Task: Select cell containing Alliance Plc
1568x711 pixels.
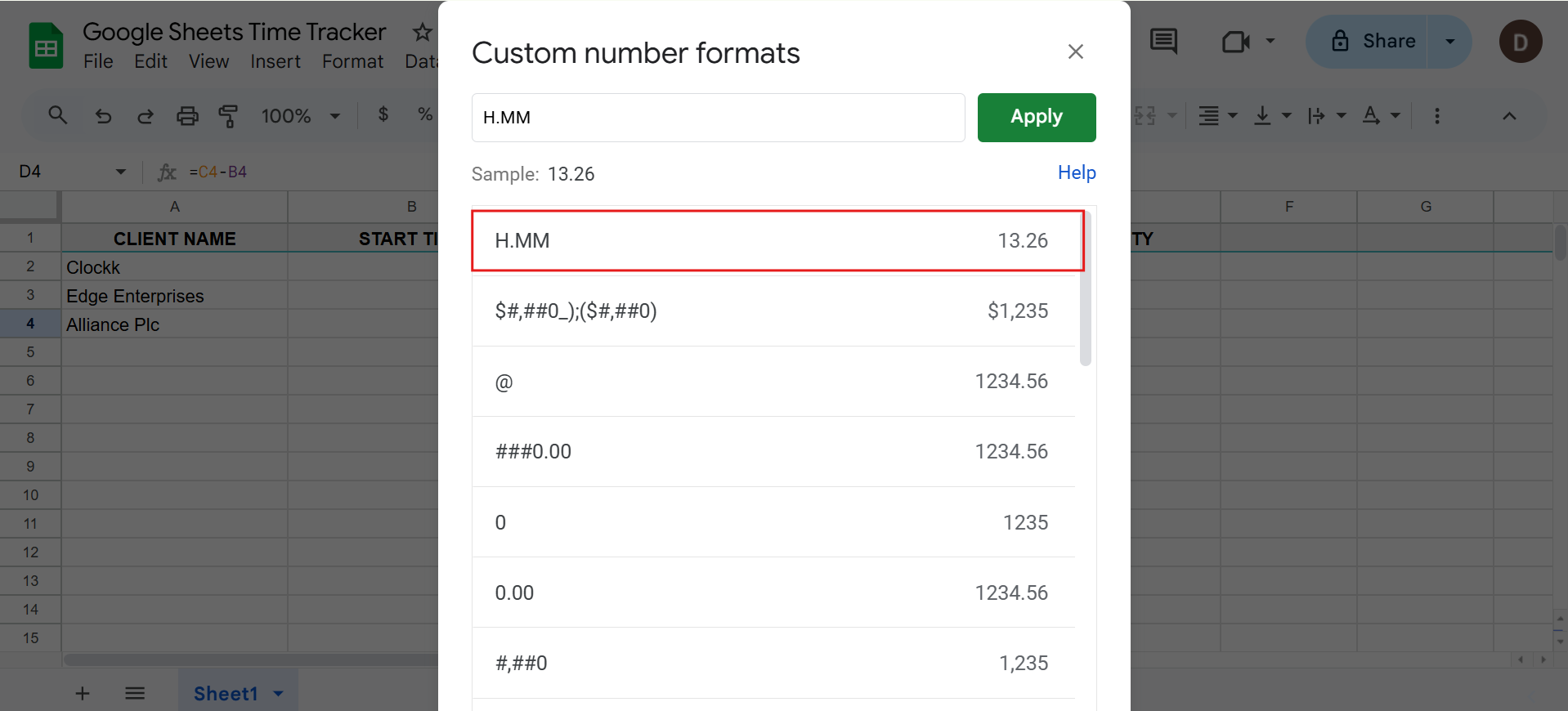Action: click(x=175, y=325)
